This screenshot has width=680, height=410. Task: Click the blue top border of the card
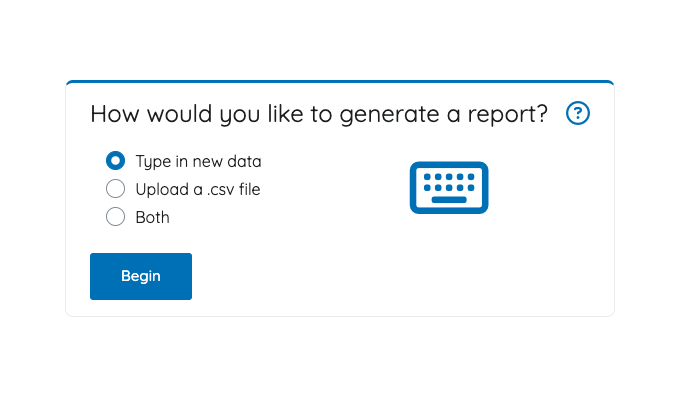340,82
